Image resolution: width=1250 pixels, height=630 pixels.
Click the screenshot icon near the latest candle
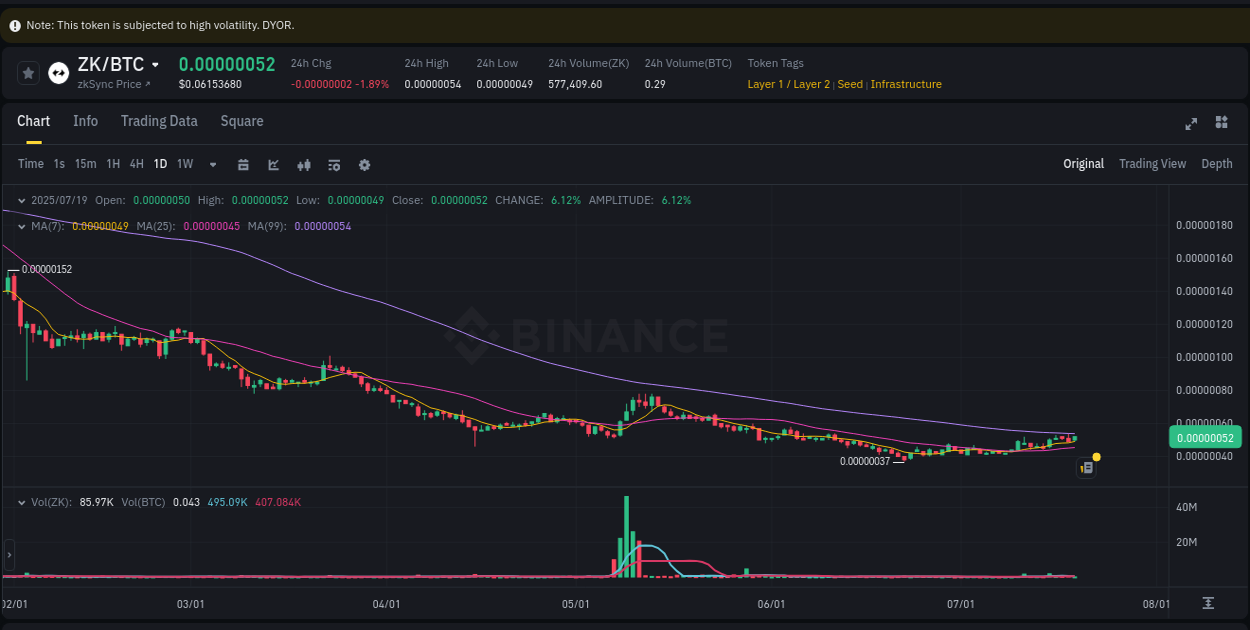tap(1086, 467)
